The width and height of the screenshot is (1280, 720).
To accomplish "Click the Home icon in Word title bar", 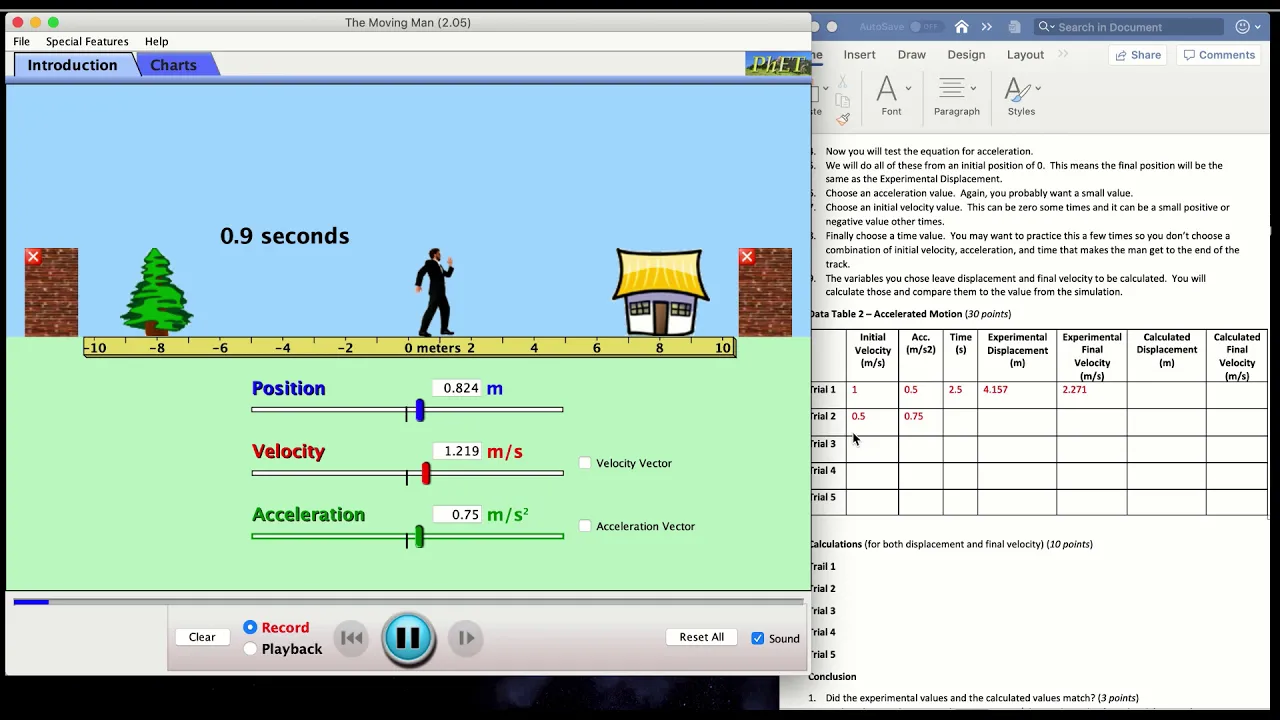I will point(961,27).
